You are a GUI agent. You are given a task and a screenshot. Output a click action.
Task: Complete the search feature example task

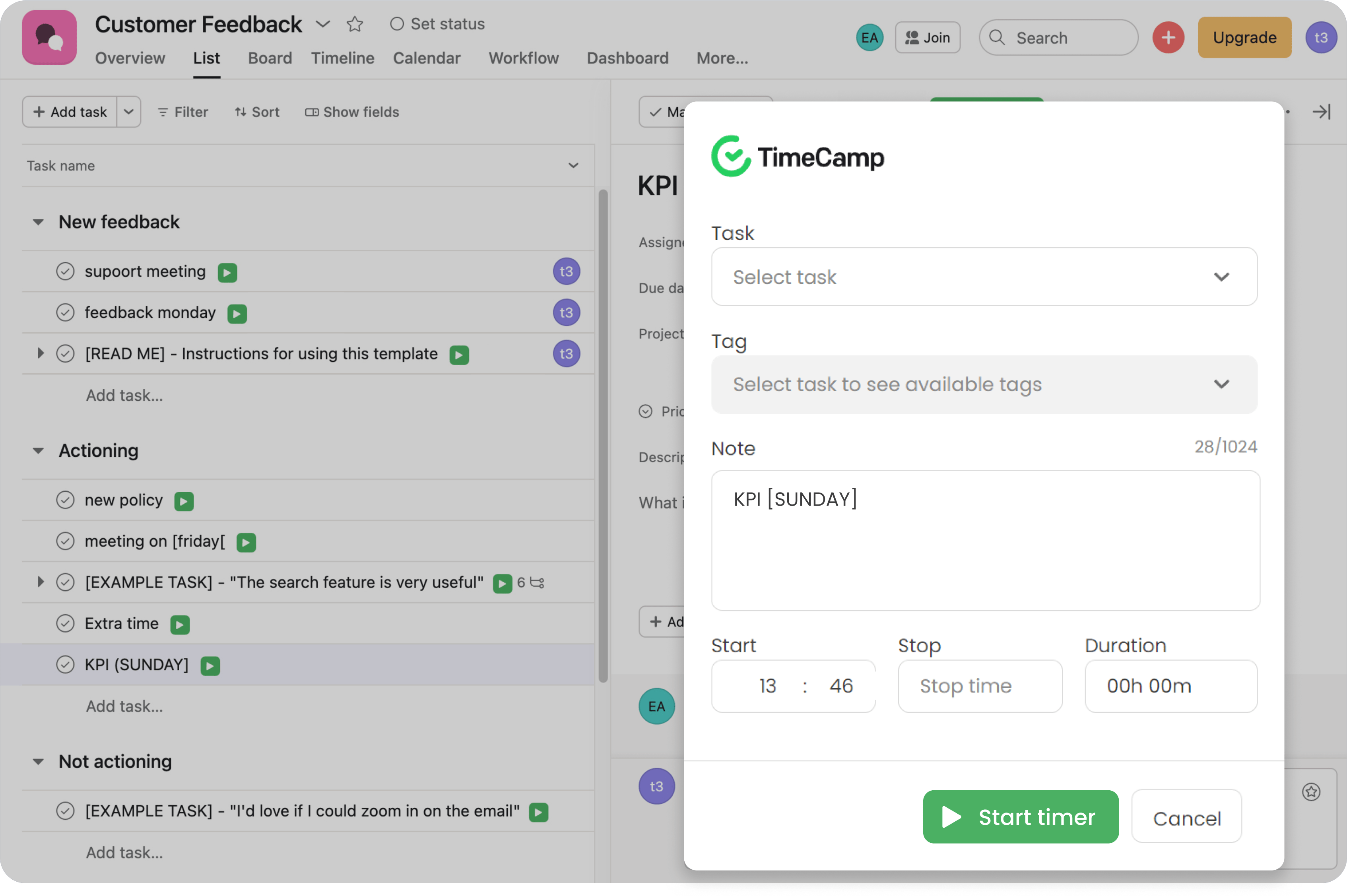[x=65, y=582]
